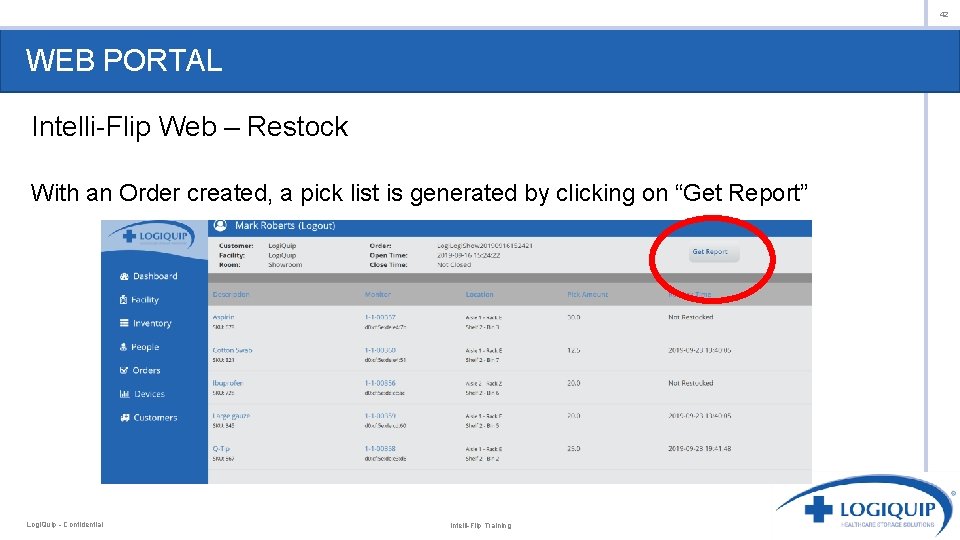Go to Orders in the sidebar
The height and width of the screenshot is (540, 960).
coord(140,370)
